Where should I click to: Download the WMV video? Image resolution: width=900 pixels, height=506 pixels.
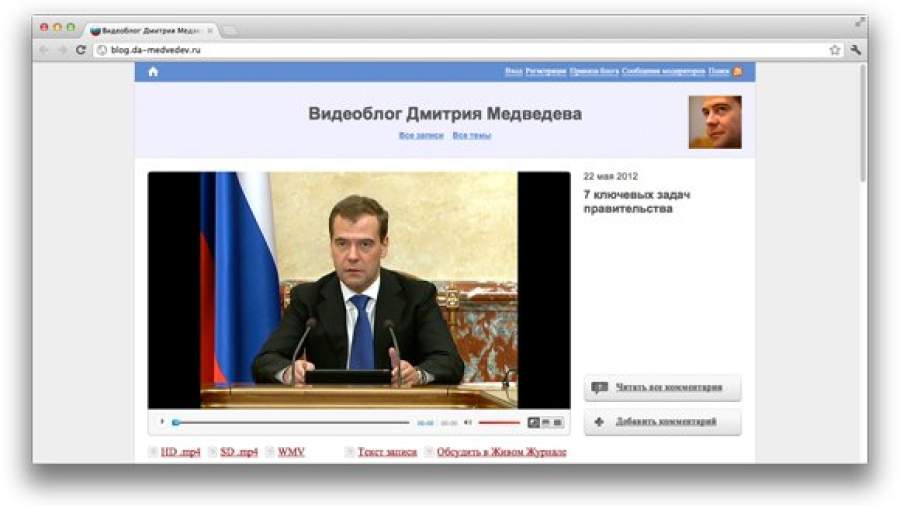pyautogui.click(x=291, y=452)
